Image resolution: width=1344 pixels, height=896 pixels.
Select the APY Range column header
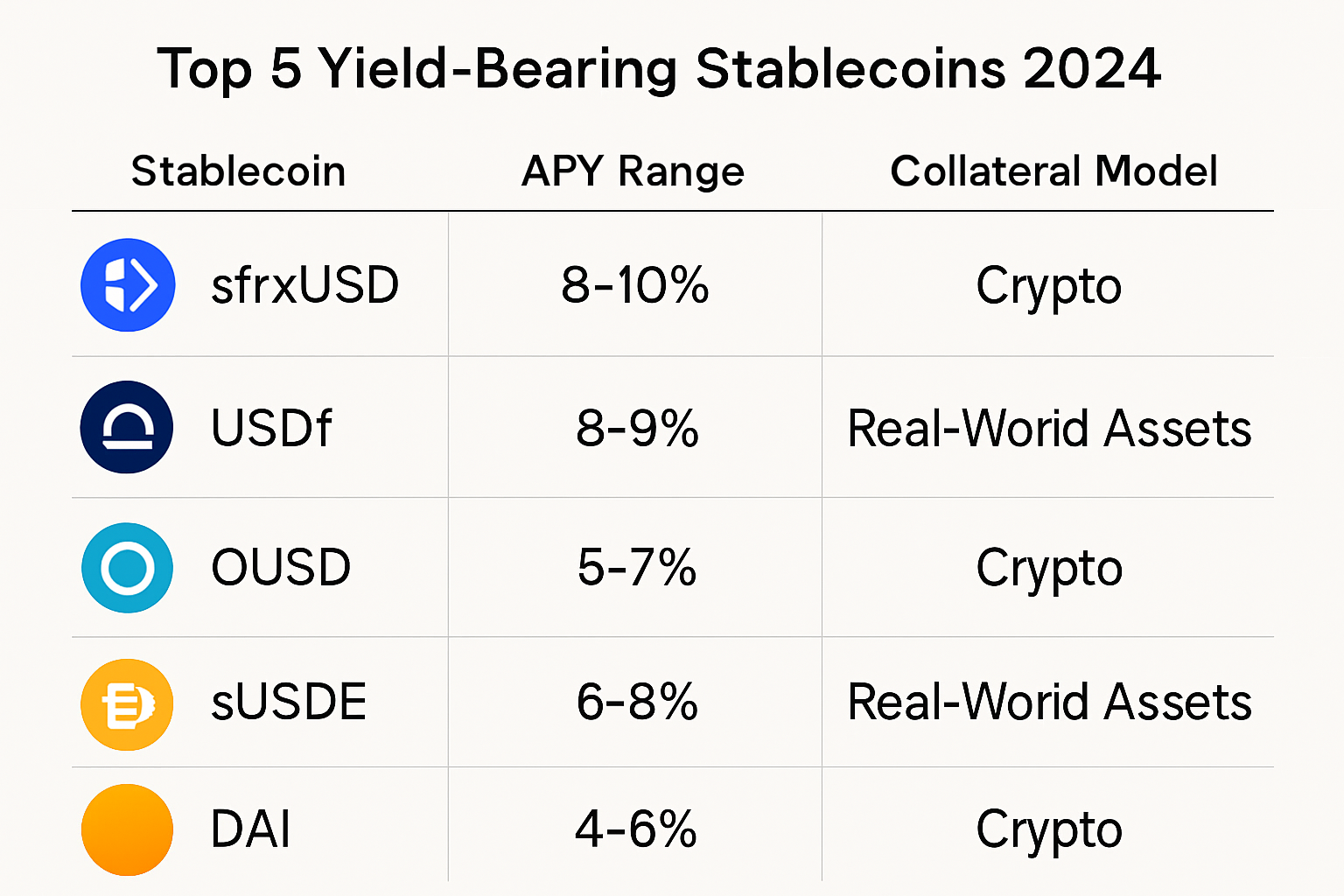point(633,171)
